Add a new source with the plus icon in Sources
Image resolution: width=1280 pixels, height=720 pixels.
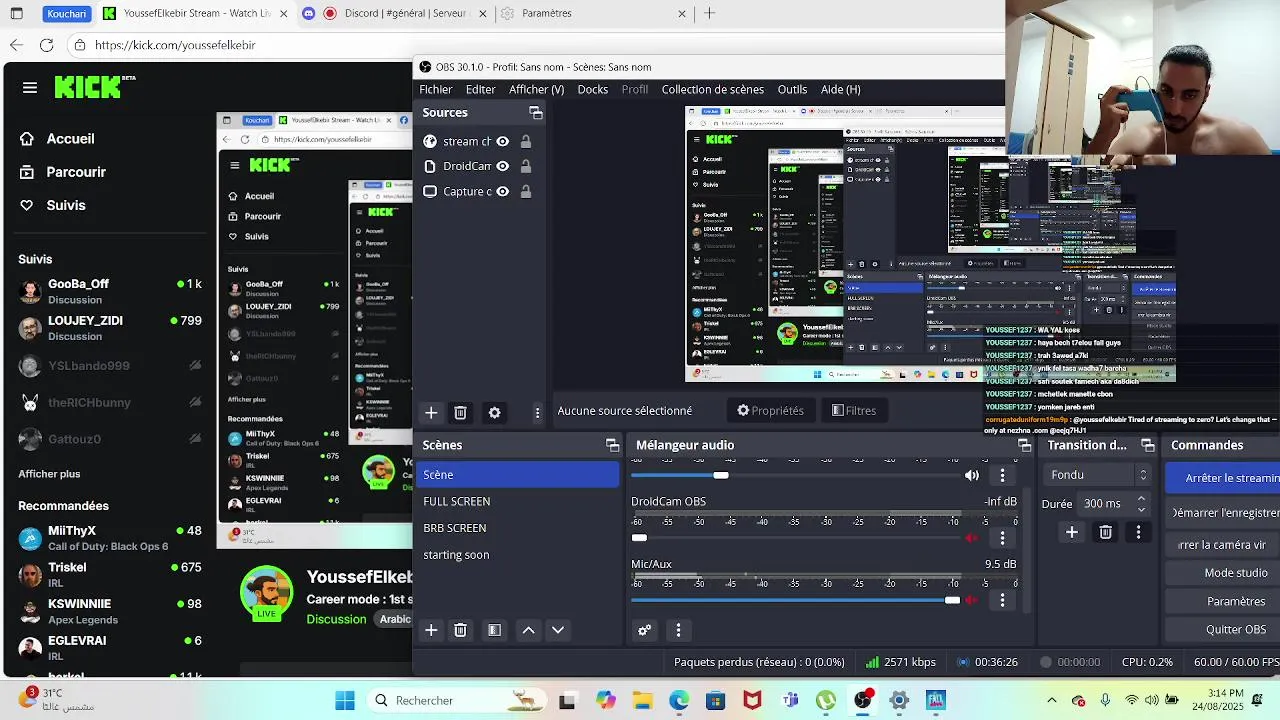pos(431,412)
